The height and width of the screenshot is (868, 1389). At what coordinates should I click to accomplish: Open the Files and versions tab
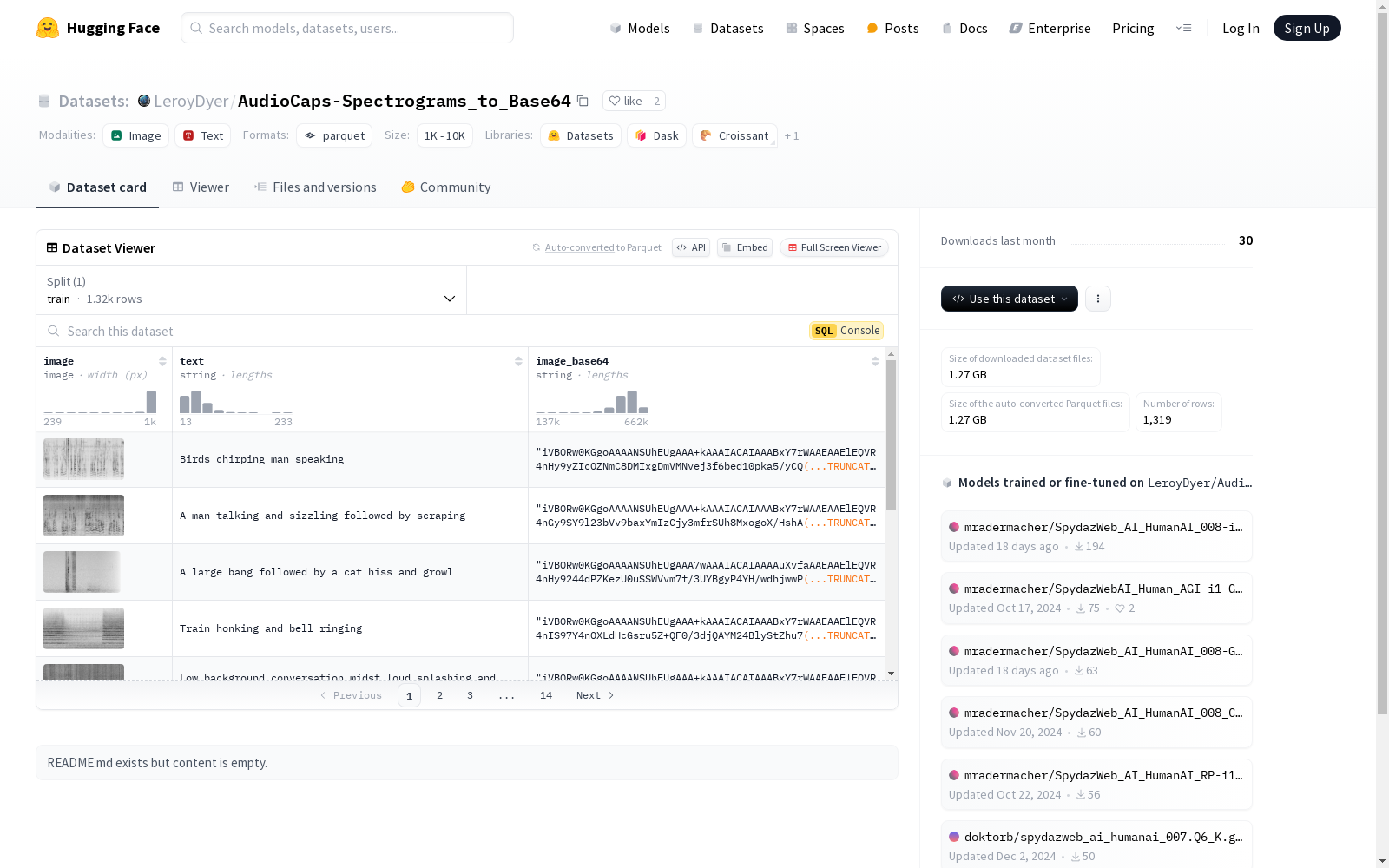315,187
